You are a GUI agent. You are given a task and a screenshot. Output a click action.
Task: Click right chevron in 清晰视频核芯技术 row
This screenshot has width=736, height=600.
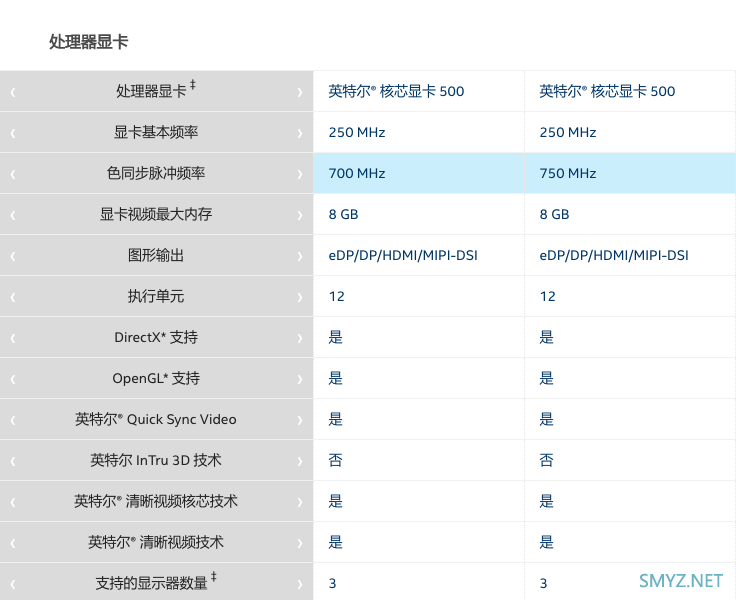pos(300,502)
